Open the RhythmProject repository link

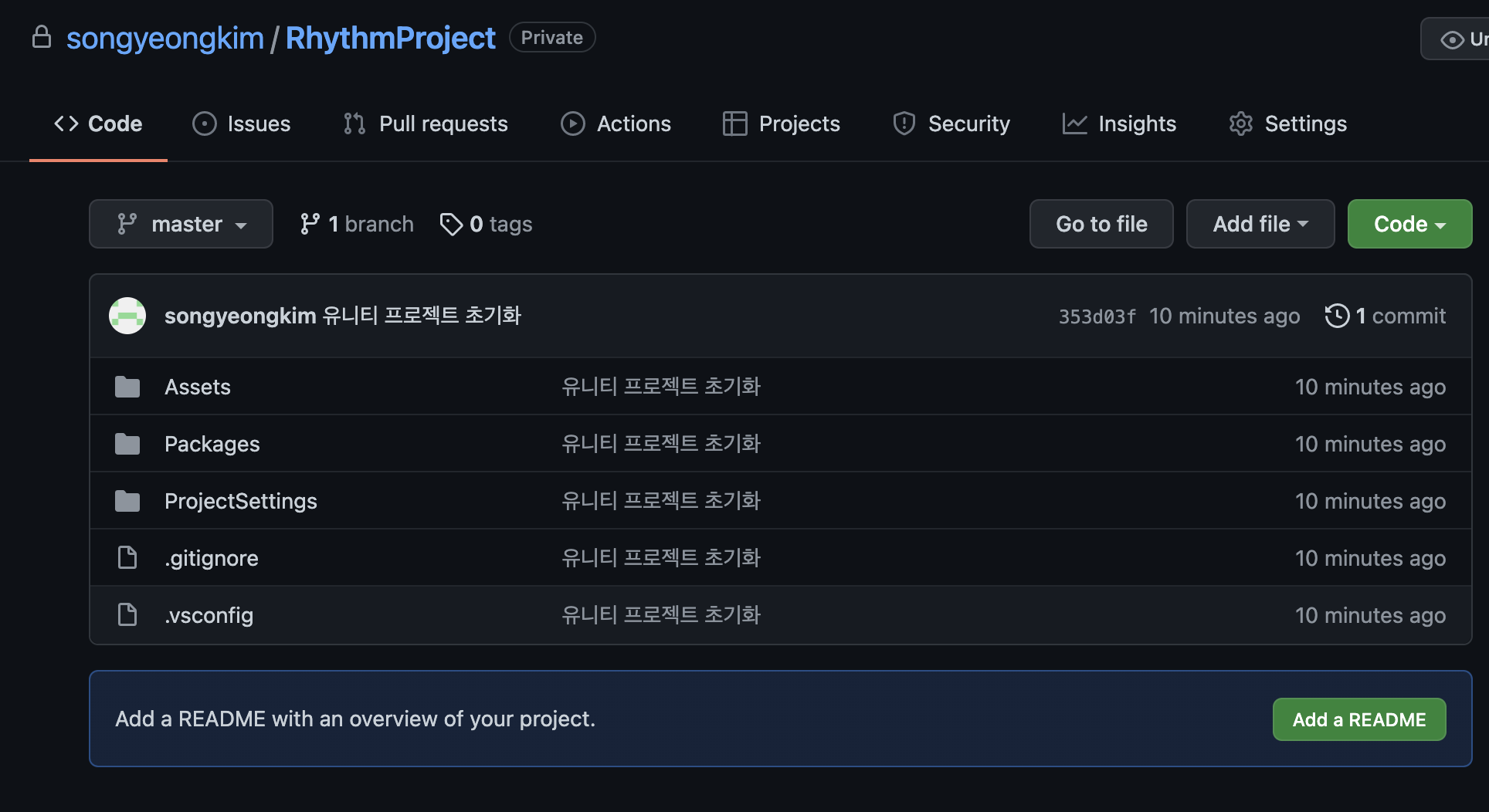(x=390, y=38)
